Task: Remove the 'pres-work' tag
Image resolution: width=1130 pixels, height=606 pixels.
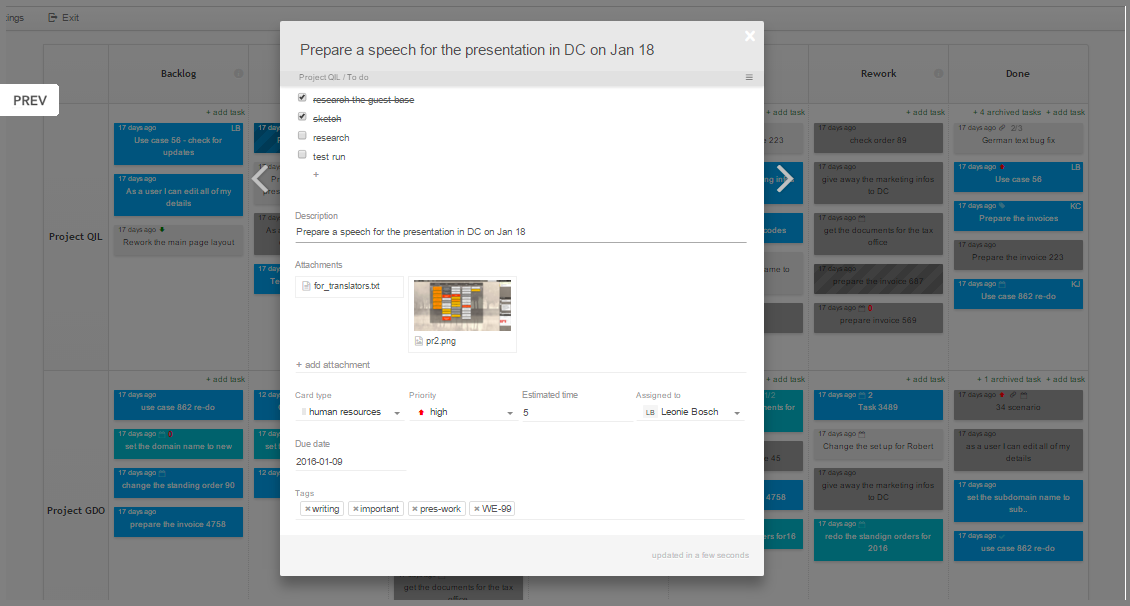Action: [x=414, y=509]
